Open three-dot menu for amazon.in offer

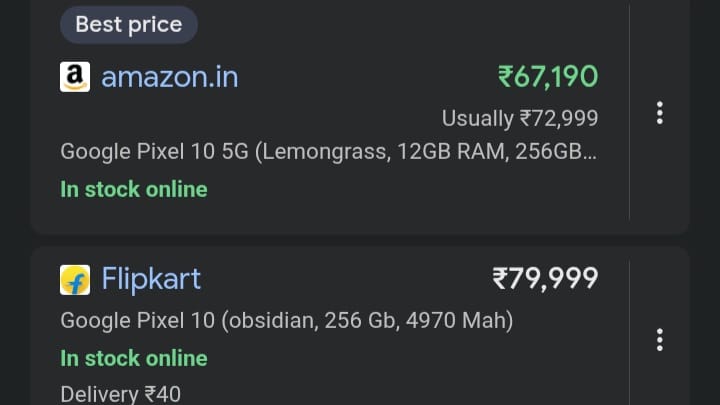tap(659, 113)
